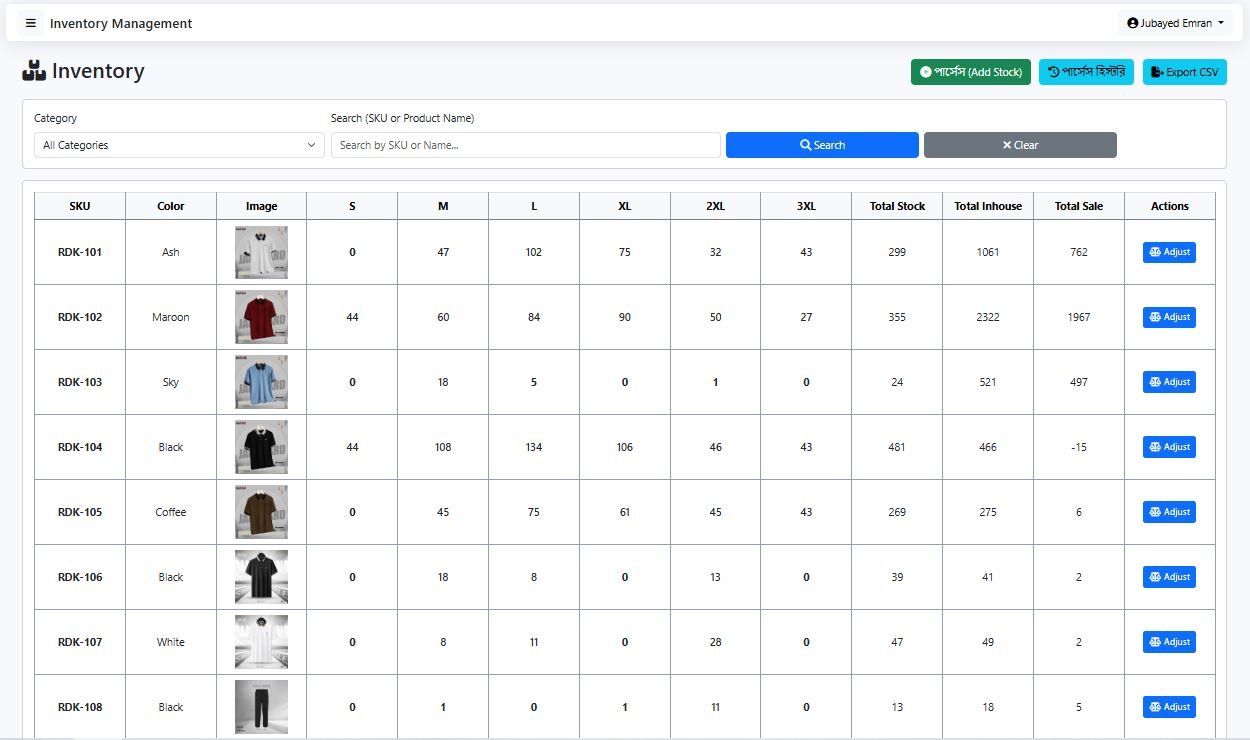Adjust stock for RDK-107
This screenshot has width=1250, height=740.
(x=1169, y=642)
